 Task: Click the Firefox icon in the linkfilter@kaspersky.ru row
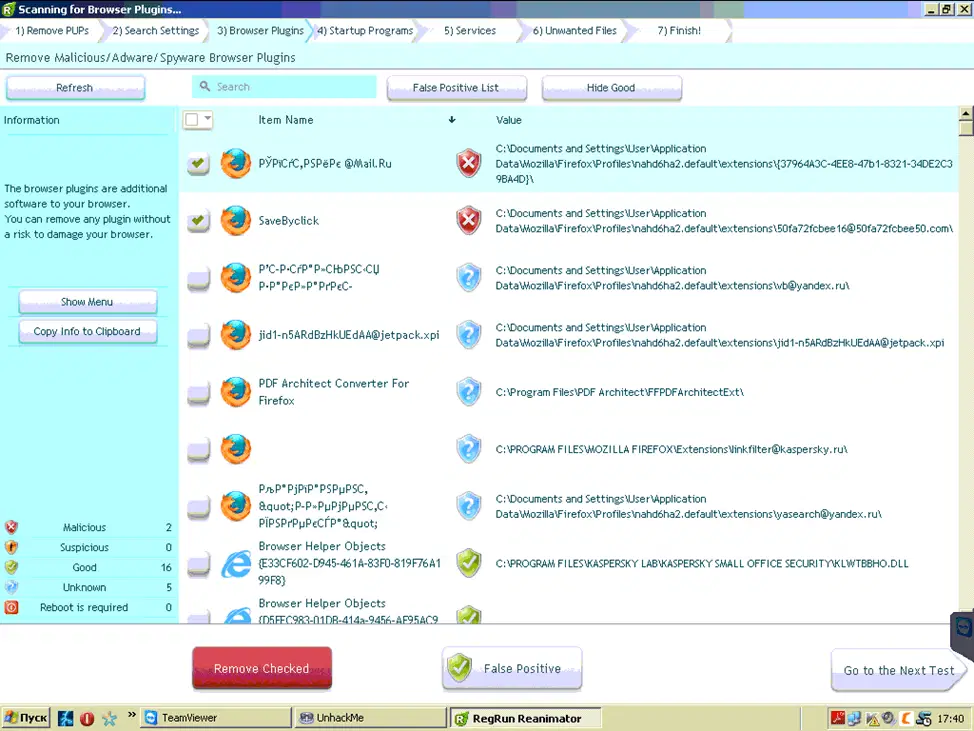(x=235, y=449)
